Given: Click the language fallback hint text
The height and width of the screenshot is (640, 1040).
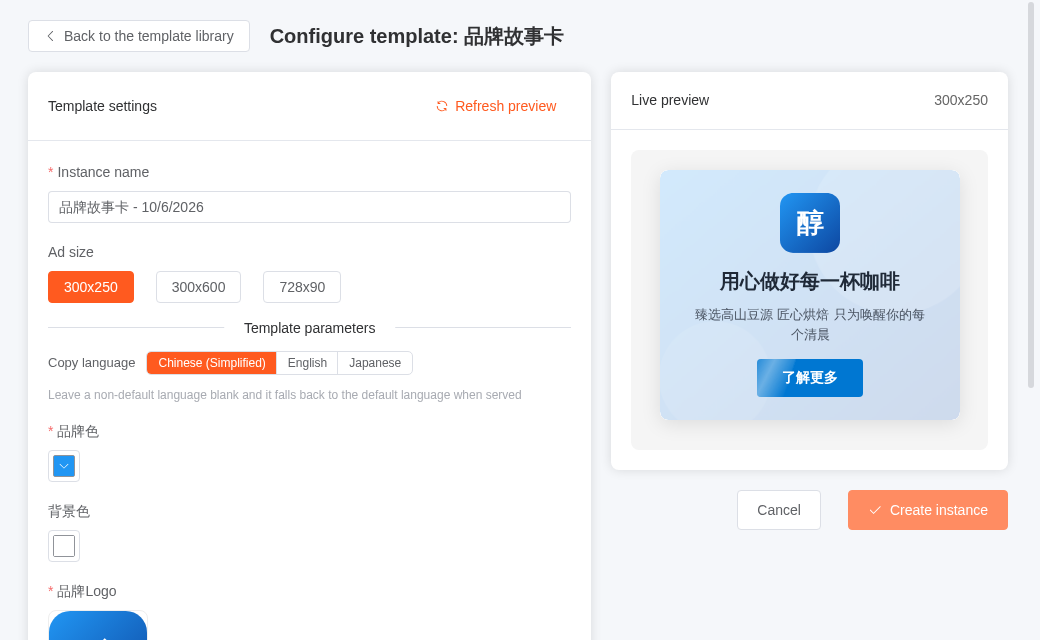Looking at the screenshot, I should 285,395.
